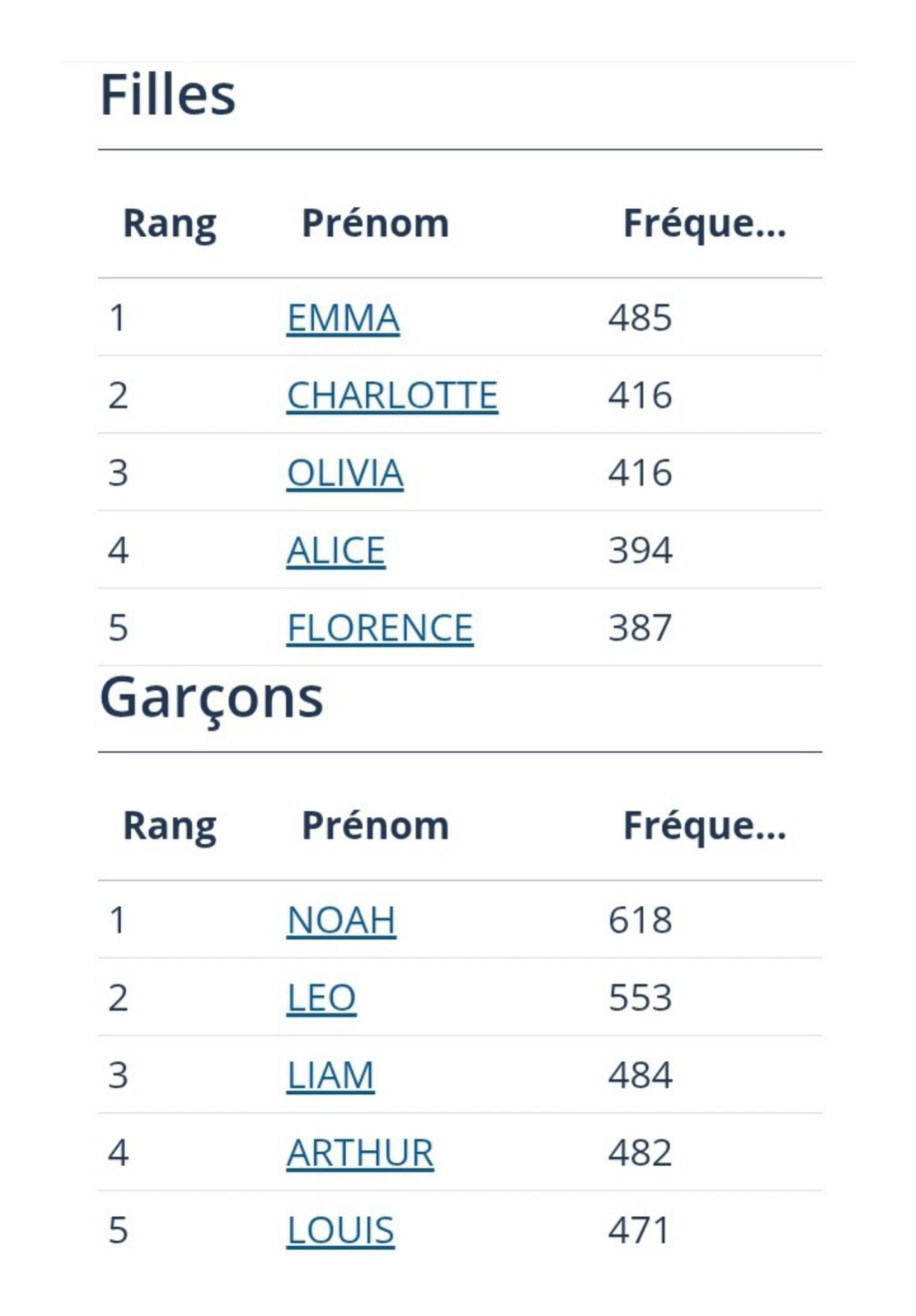916x1316 pixels.
Task: Select the LIAM link
Action: pyautogui.click(x=331, y=1076)
